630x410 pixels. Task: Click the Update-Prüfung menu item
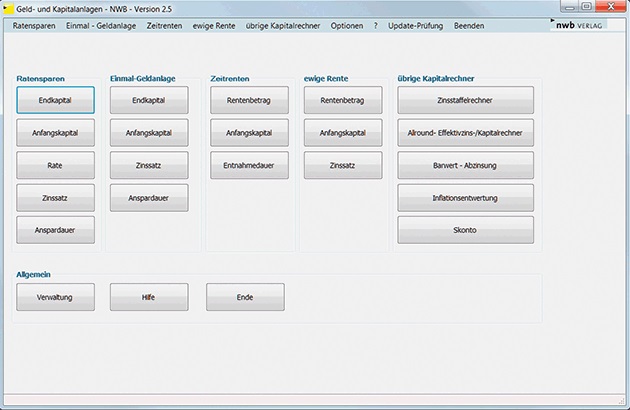[415, 25]
